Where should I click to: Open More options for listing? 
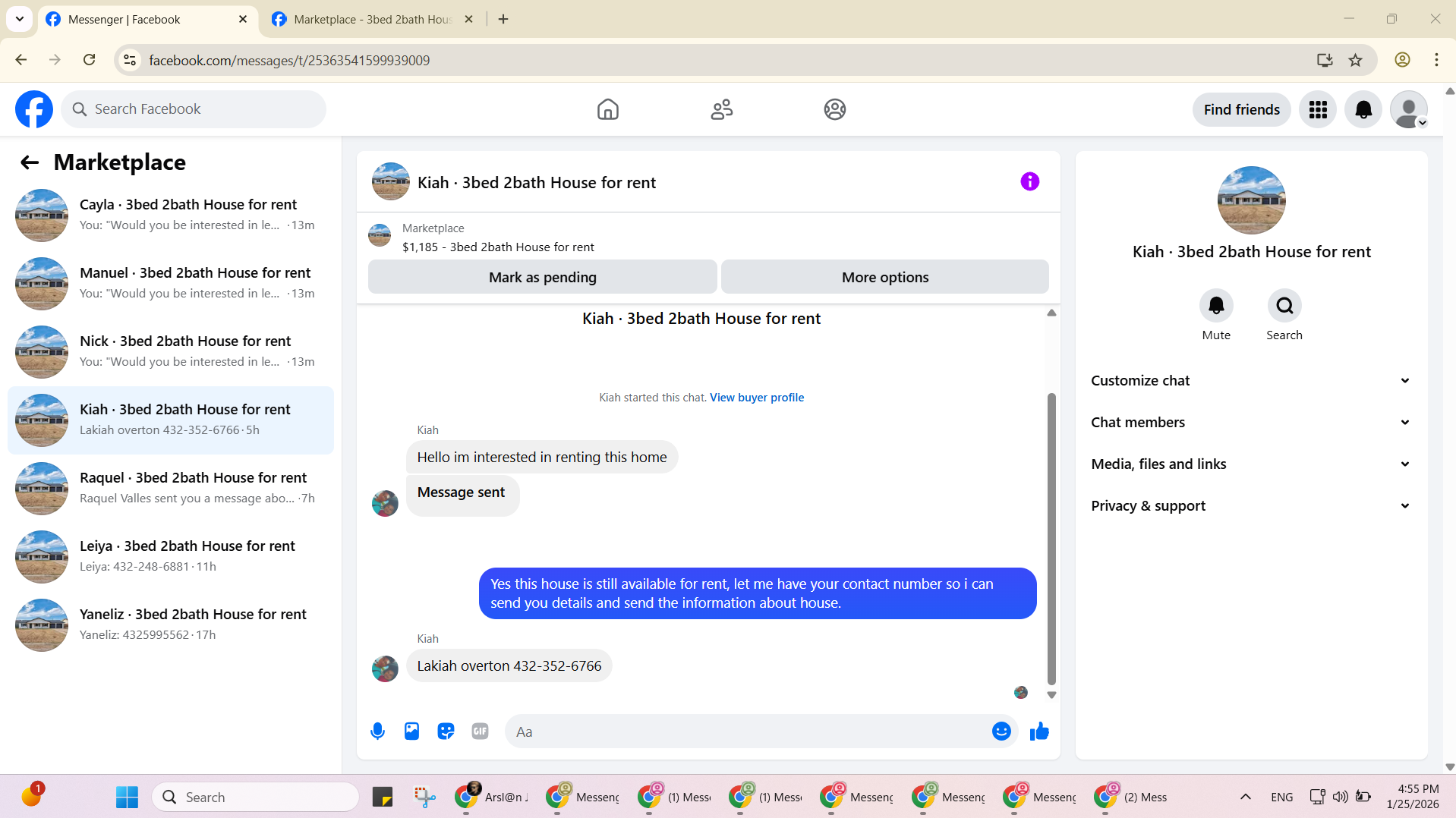click(x=885, y=277)
